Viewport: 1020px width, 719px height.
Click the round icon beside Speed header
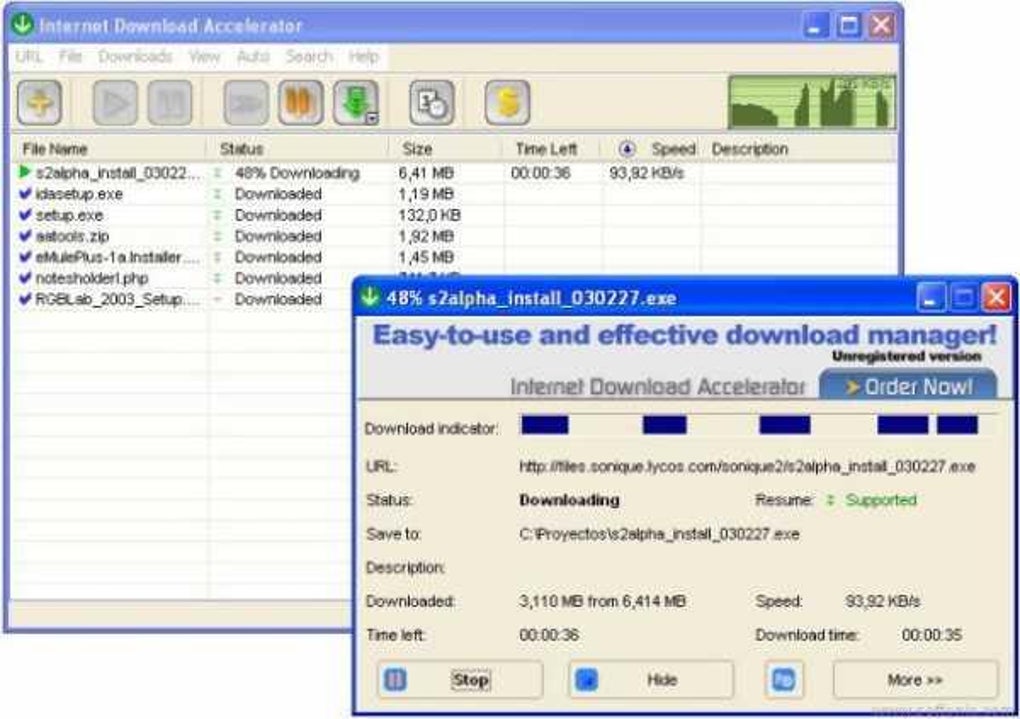point(626,149)
